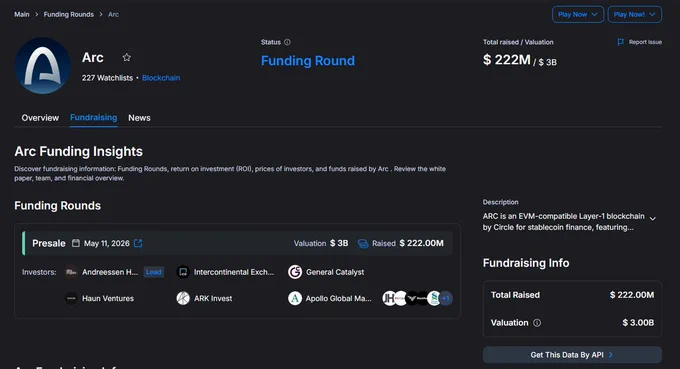Click the $ 222.00M Total Raised value

coord(632,295)
